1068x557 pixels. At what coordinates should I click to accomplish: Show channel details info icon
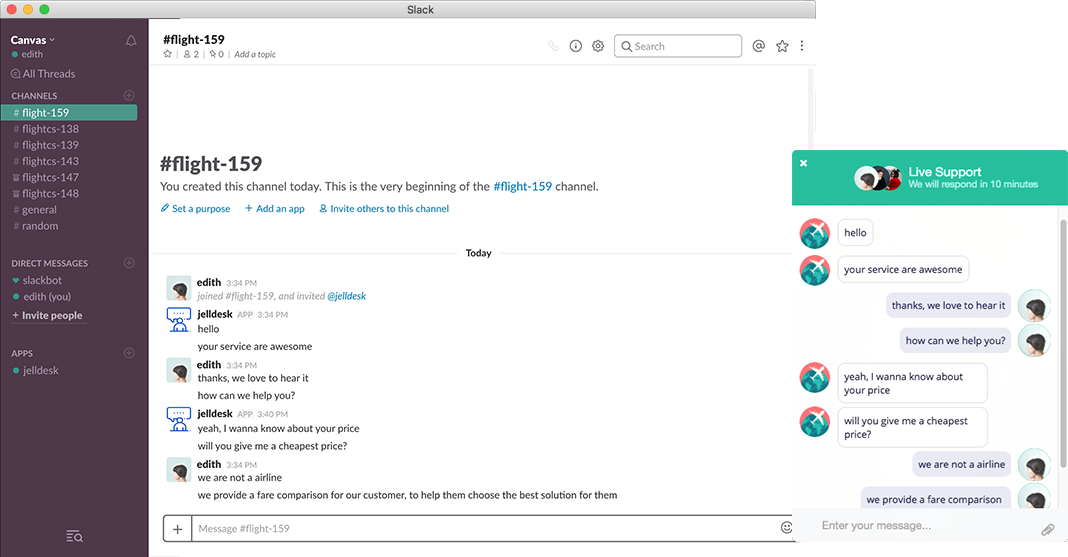pos(576,46)
